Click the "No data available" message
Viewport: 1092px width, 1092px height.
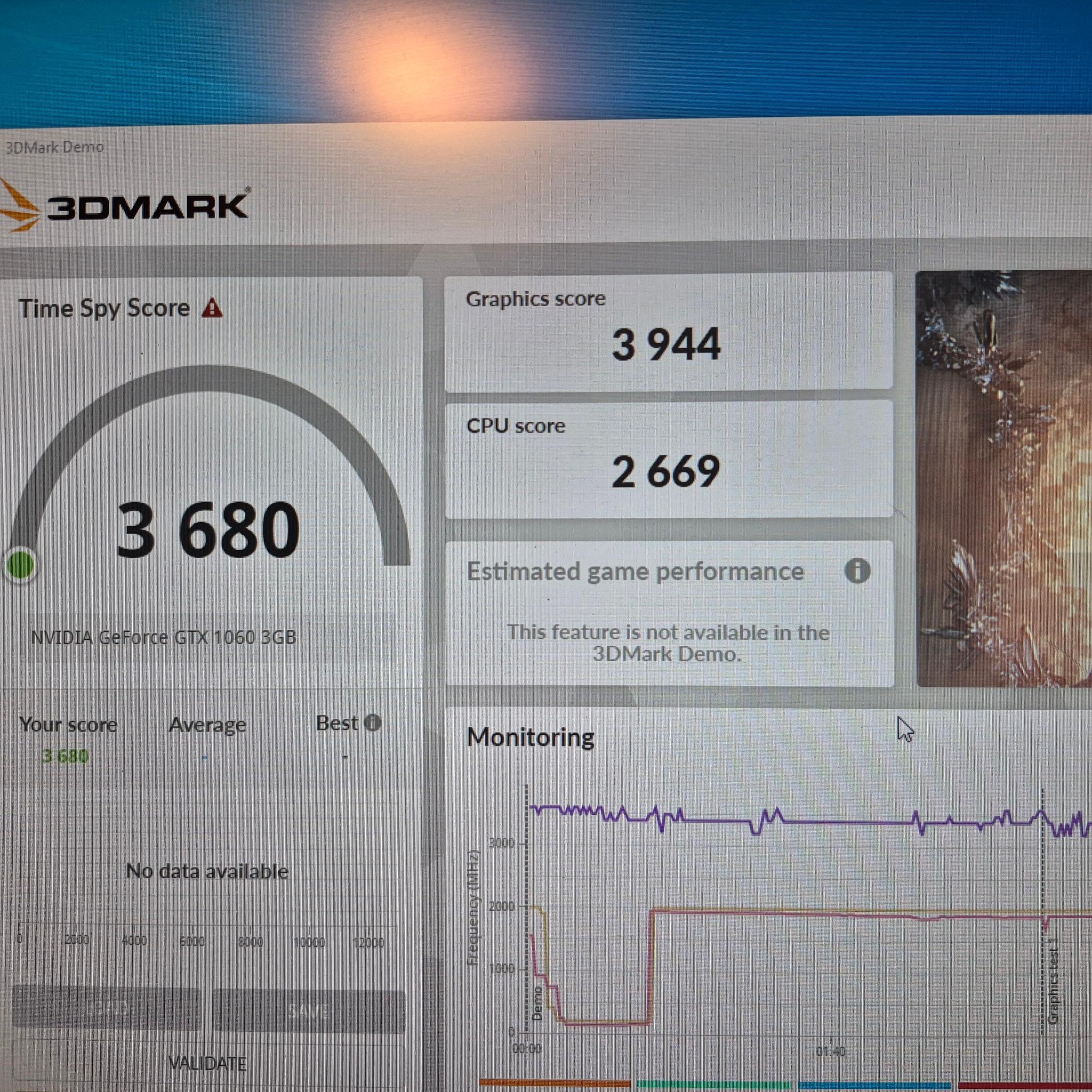pos(207,871)
